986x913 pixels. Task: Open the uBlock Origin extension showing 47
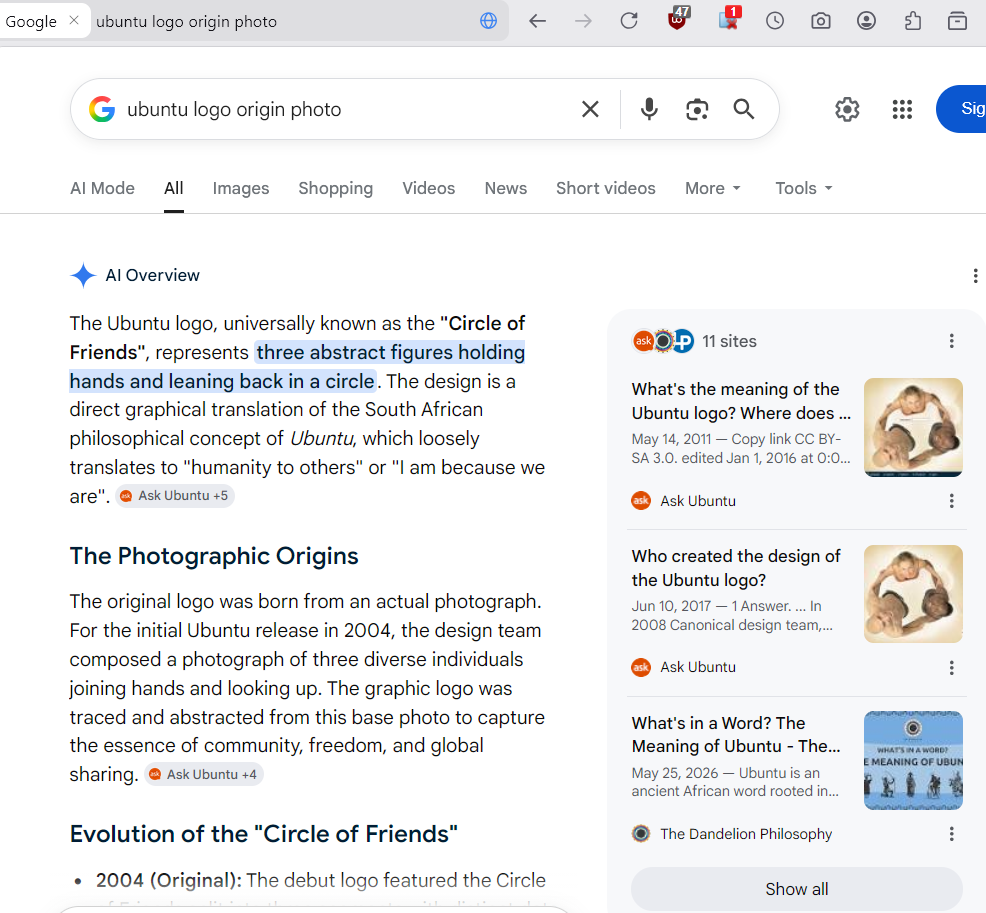[678, 19]
